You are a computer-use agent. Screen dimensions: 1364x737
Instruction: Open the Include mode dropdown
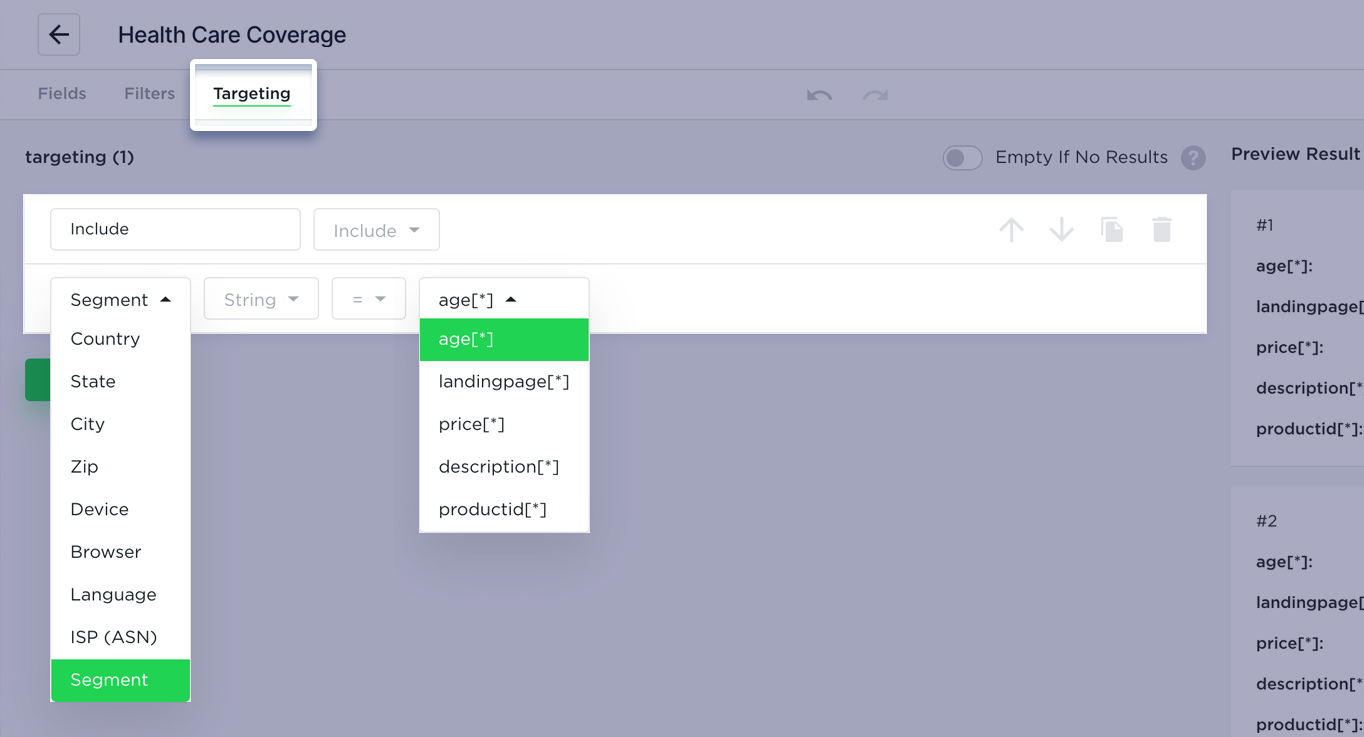pyautogui.click(x=376, y=230)
